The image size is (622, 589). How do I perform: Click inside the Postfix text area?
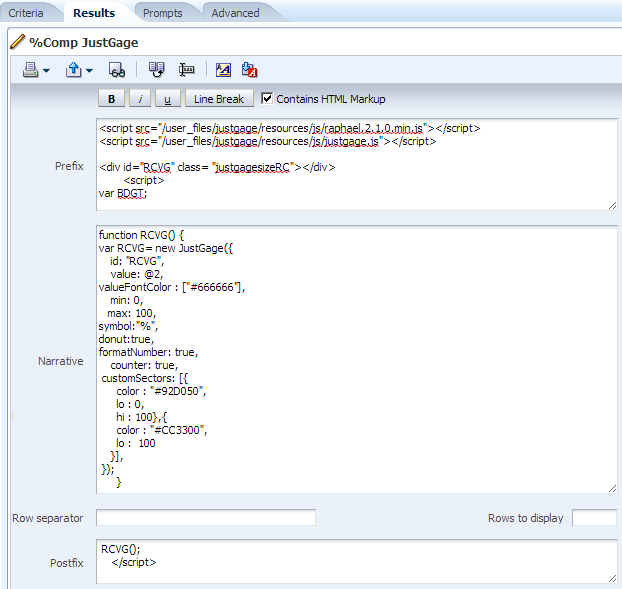point(357,562)
